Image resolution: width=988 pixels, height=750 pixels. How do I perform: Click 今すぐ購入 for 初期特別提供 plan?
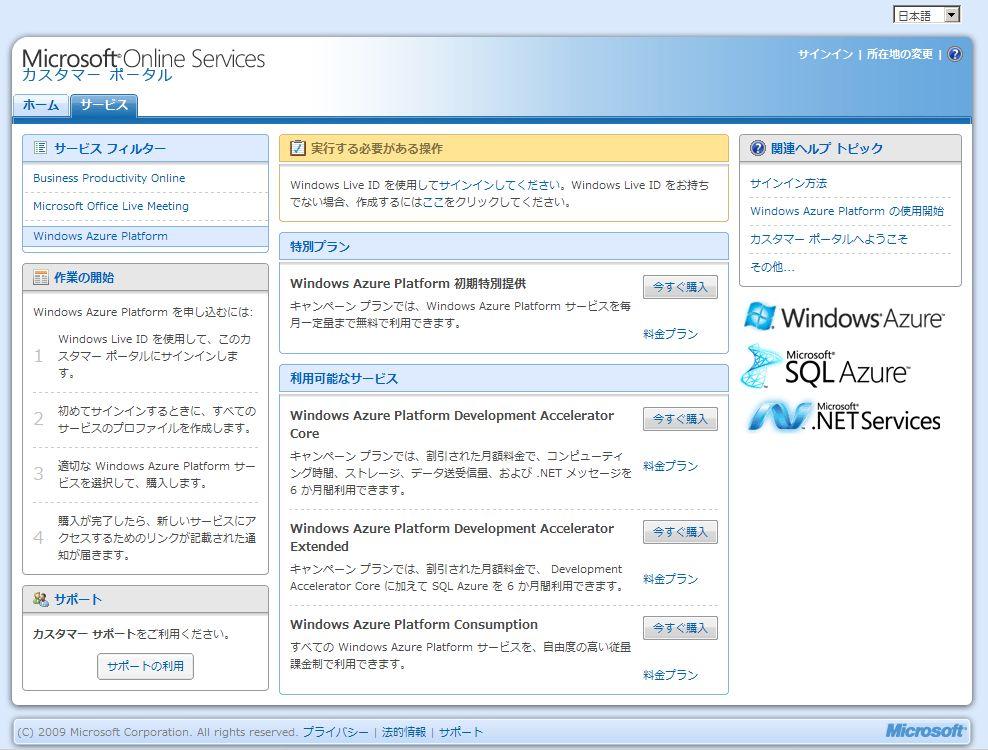[681, 287]
